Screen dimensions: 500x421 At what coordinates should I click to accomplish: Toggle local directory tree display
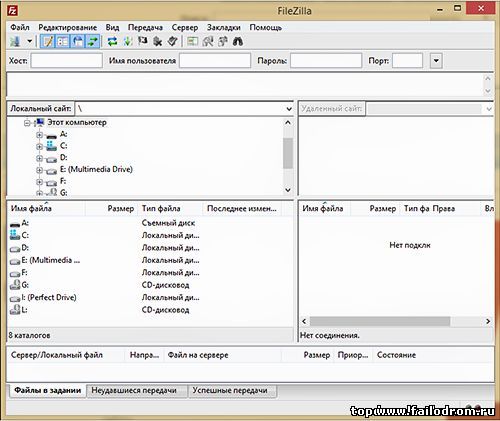pyautogui.click(x=62, y=41)
